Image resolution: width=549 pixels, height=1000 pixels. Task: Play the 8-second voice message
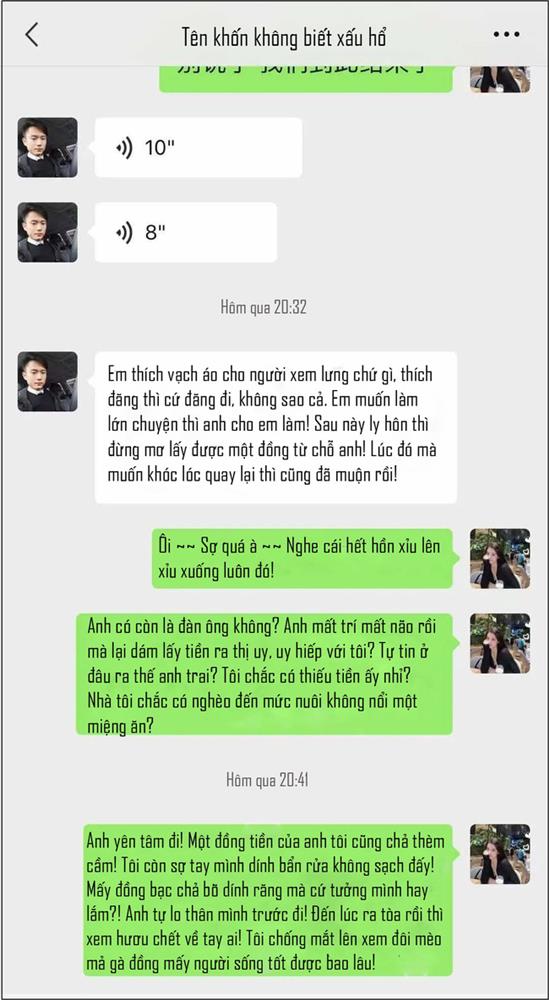point(186,232)
